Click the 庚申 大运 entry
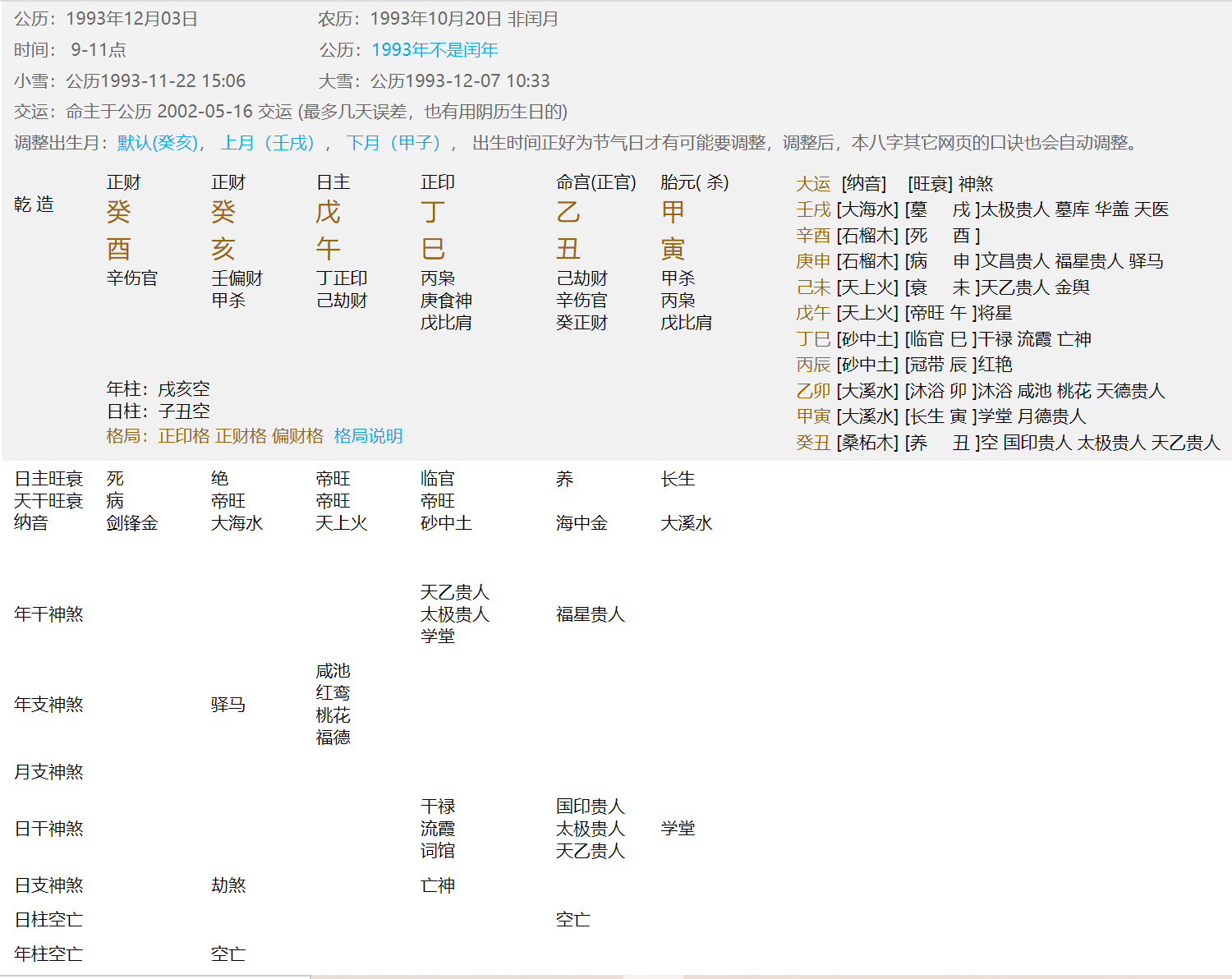Image resolution: width=1232 pixels, height=979 pixels. point(813,261)
